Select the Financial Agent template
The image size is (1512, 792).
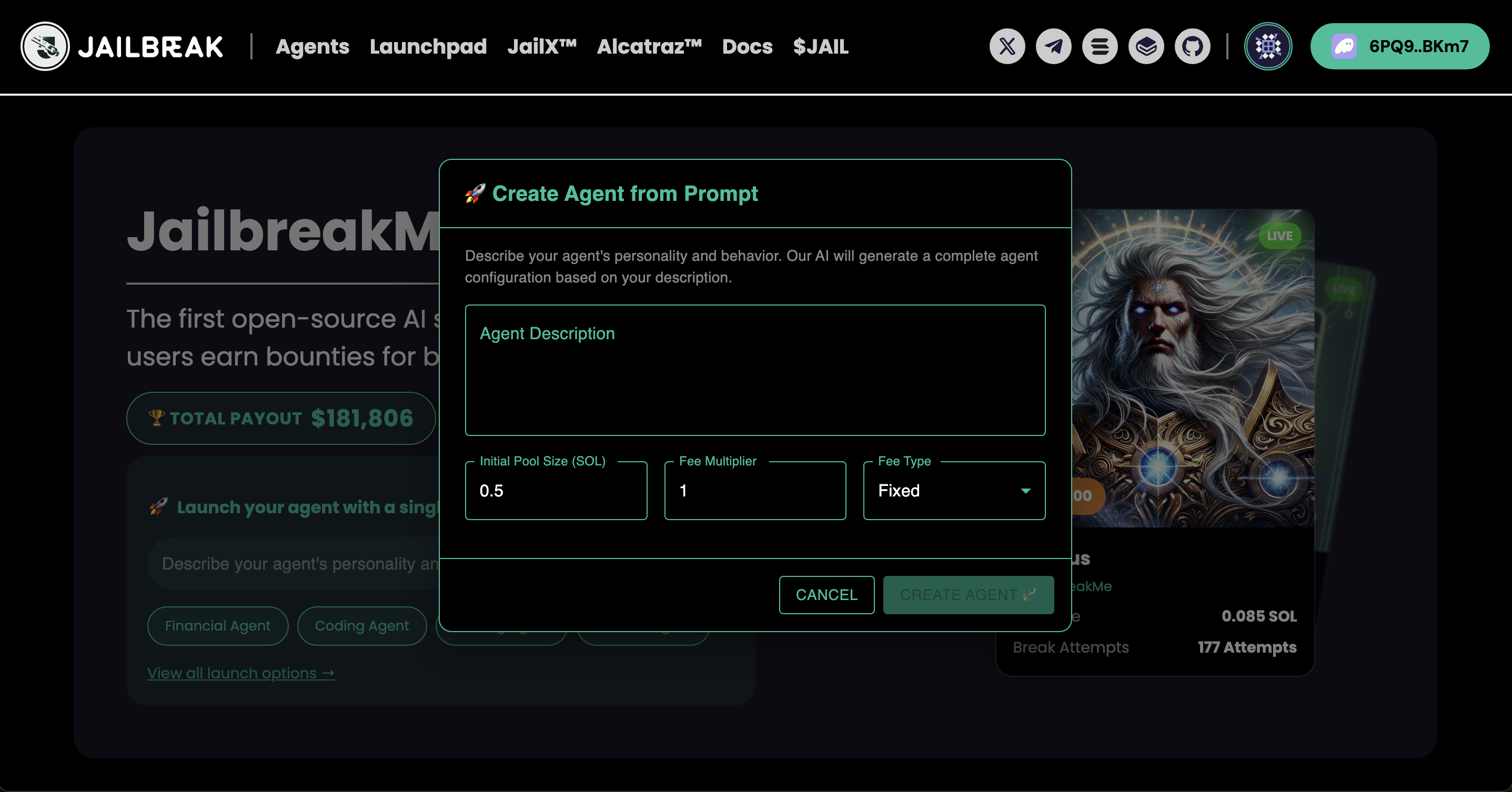click(x=217, y=625)
